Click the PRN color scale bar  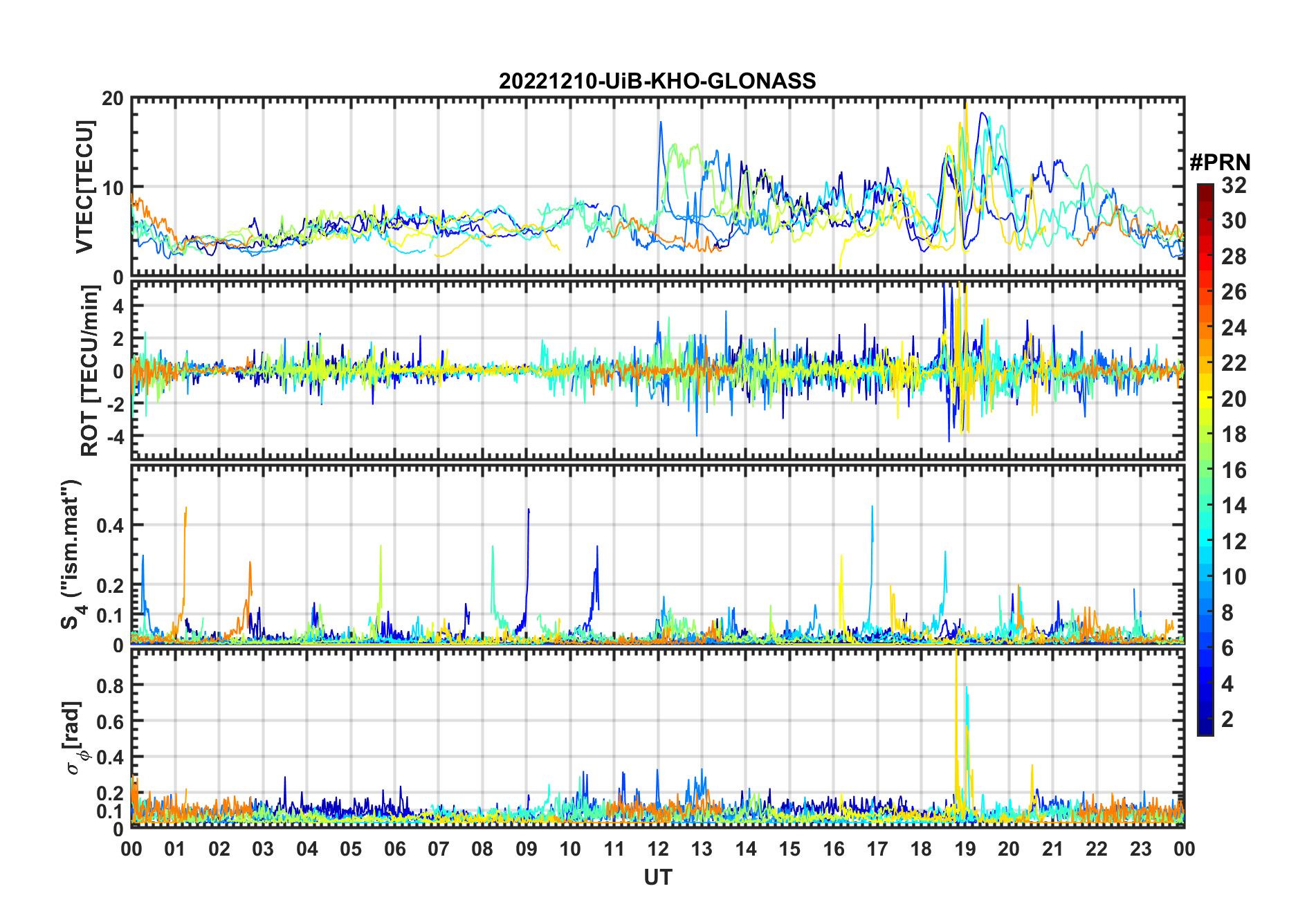1205,459
